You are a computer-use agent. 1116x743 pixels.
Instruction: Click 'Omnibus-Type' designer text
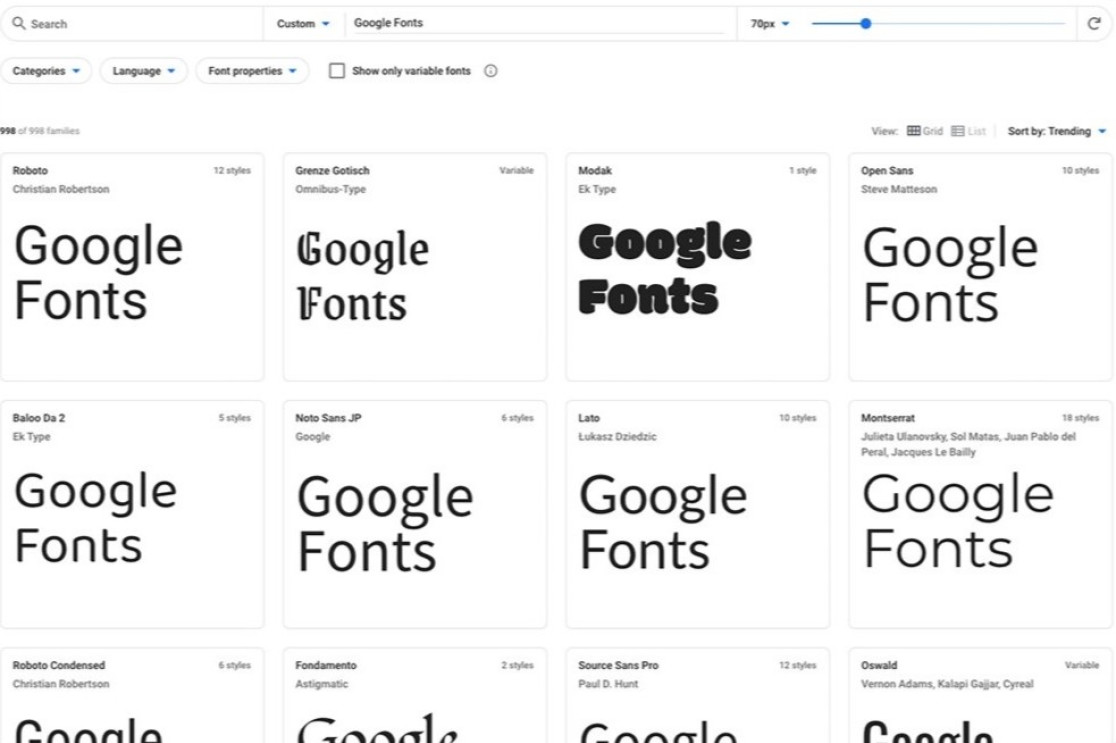coord(330,189)
